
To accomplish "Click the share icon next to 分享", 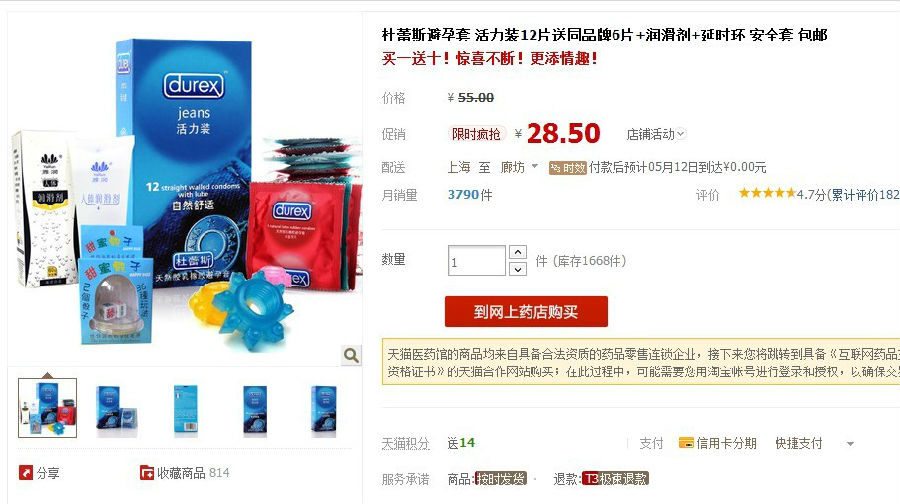I will pyautogui.click(x=26, y=472).
